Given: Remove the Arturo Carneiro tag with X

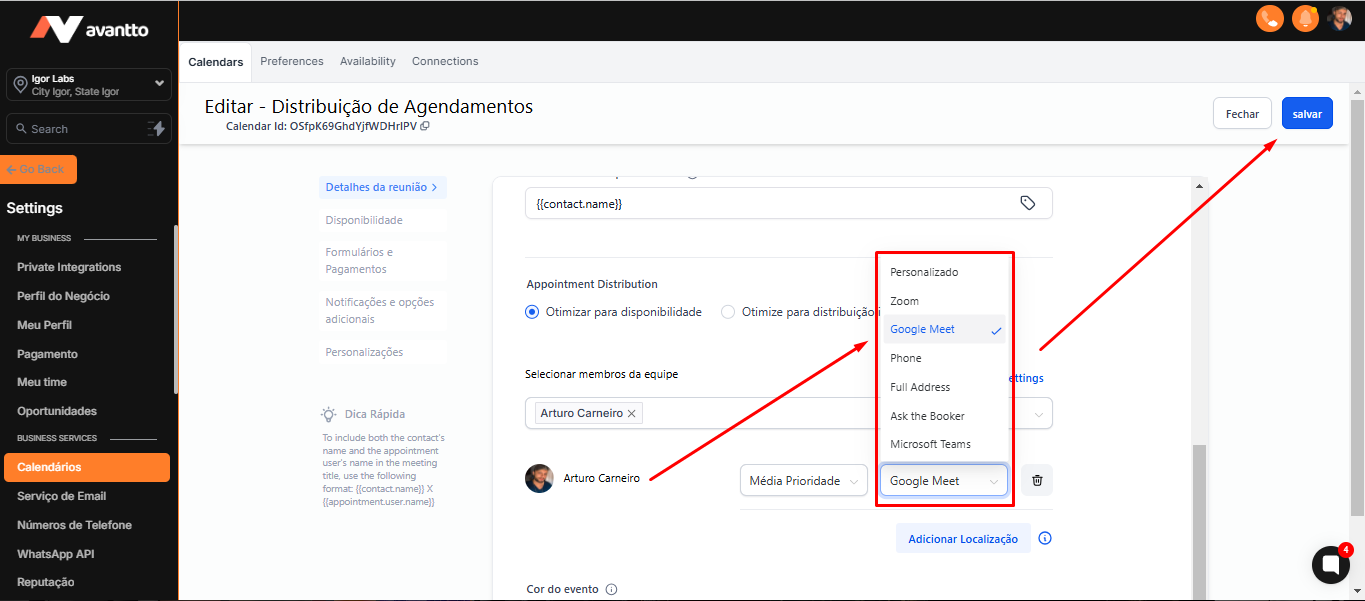Looking at the screenshot, I should pyautogui.click(x=631, y=413).
